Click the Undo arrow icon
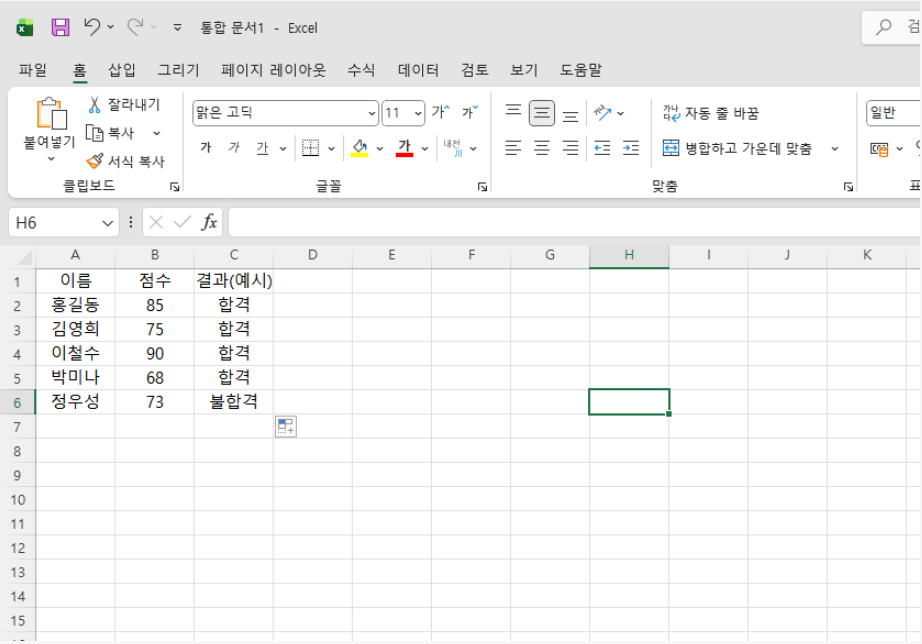Image resolution: width=922 pixels, height=644 pixels. coord(92,27)
